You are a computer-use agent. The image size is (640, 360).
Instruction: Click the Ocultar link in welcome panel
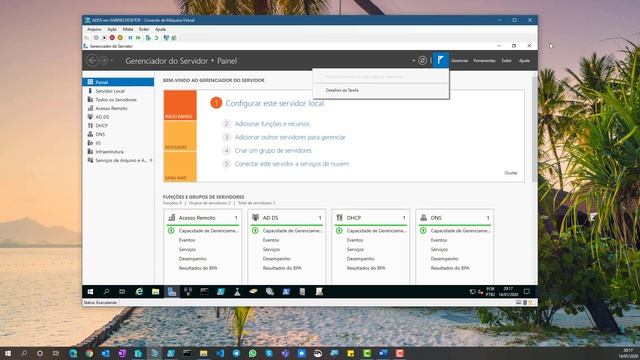pyautogui.click(x=511, y=173)
